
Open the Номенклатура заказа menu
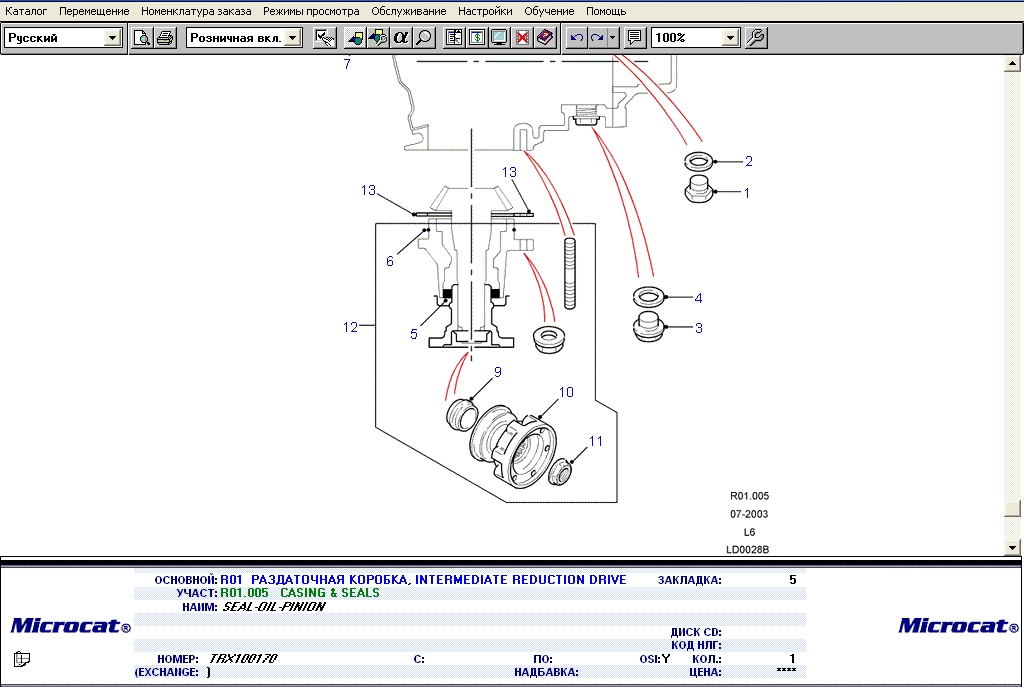point(196,11)
